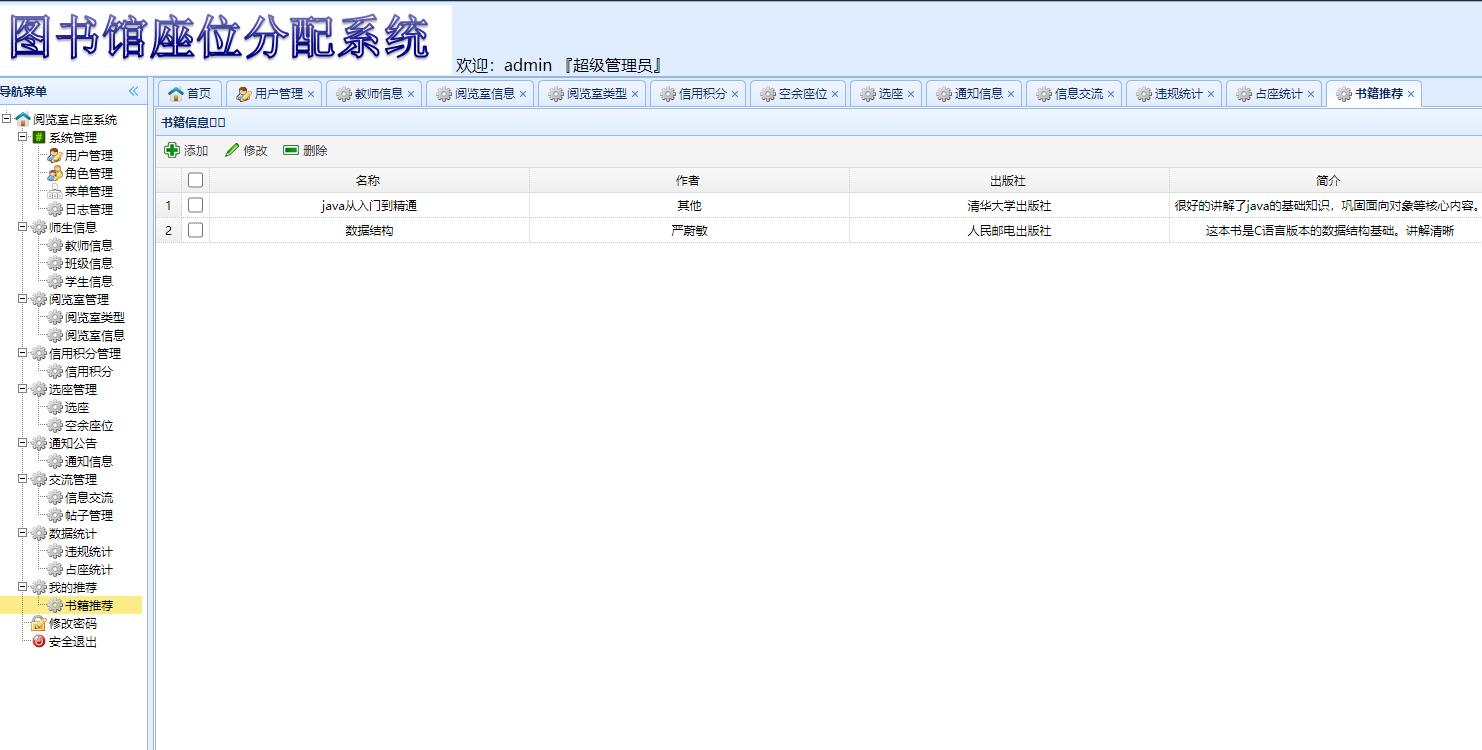Click the 菜单管理 icon in the sidebar
Image resolution: width=1482 pixels, height=750 pixels.
pos(53,191)
